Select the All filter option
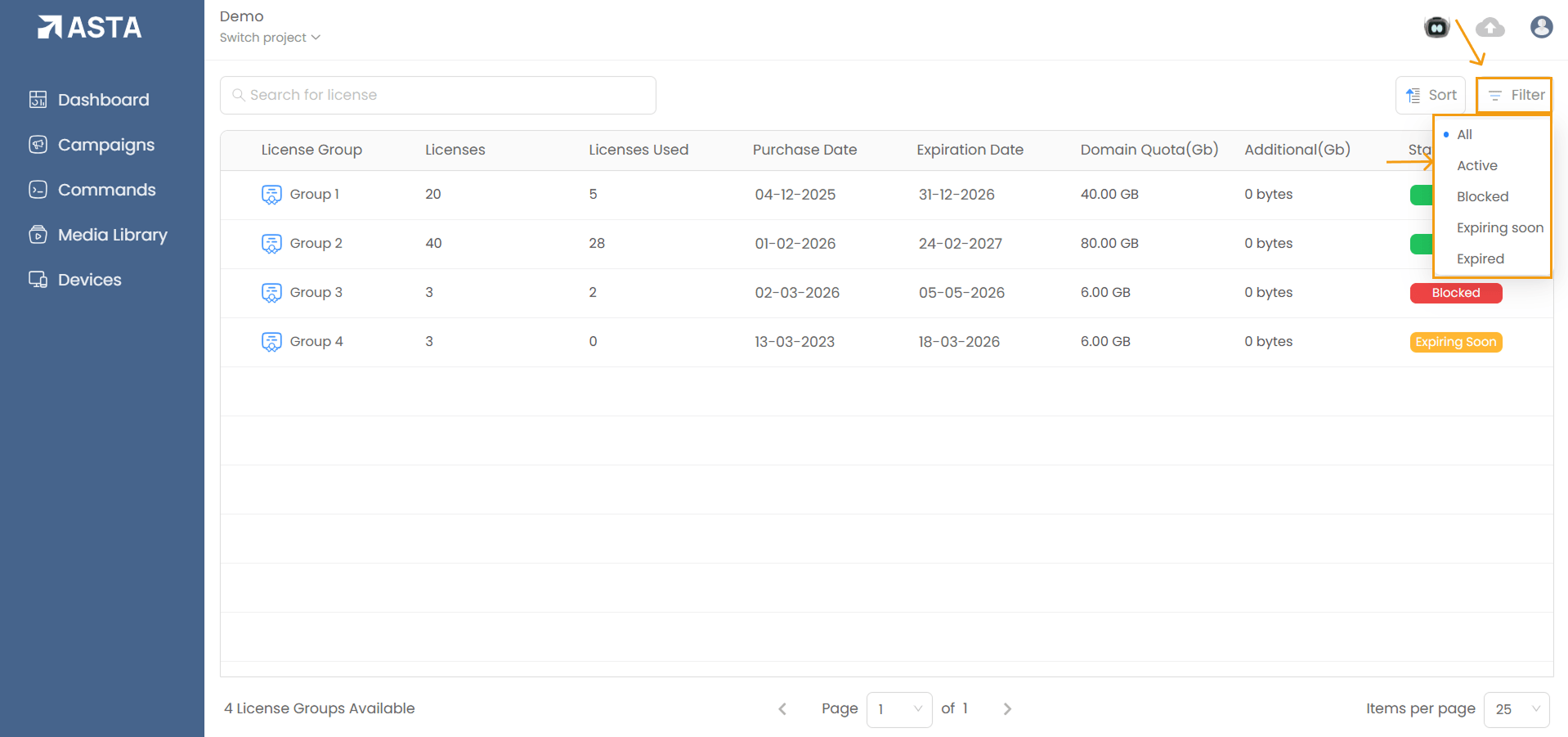1568x737 pixels. click(1464, 135)
